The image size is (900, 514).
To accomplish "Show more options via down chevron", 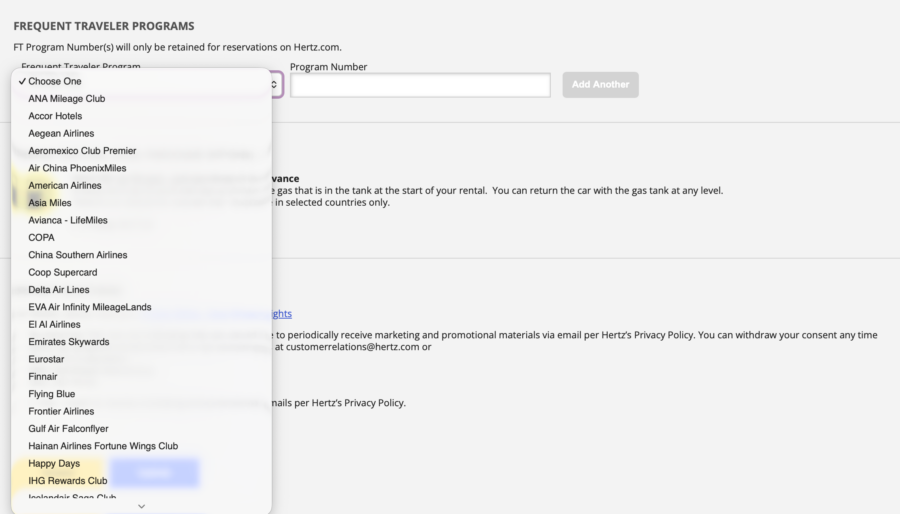I will (x=141, y=506).
